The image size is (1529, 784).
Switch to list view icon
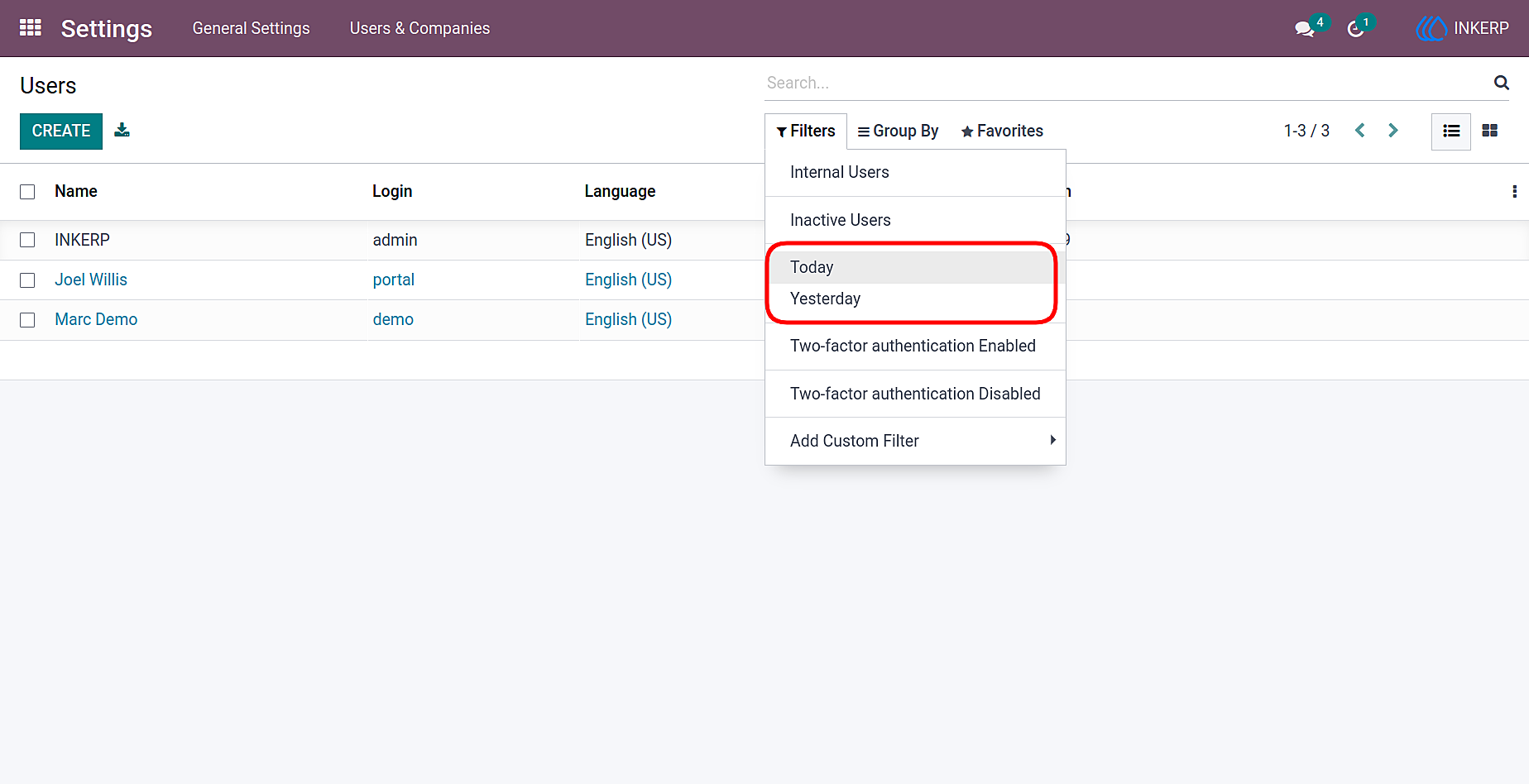tap(1451, 131)
